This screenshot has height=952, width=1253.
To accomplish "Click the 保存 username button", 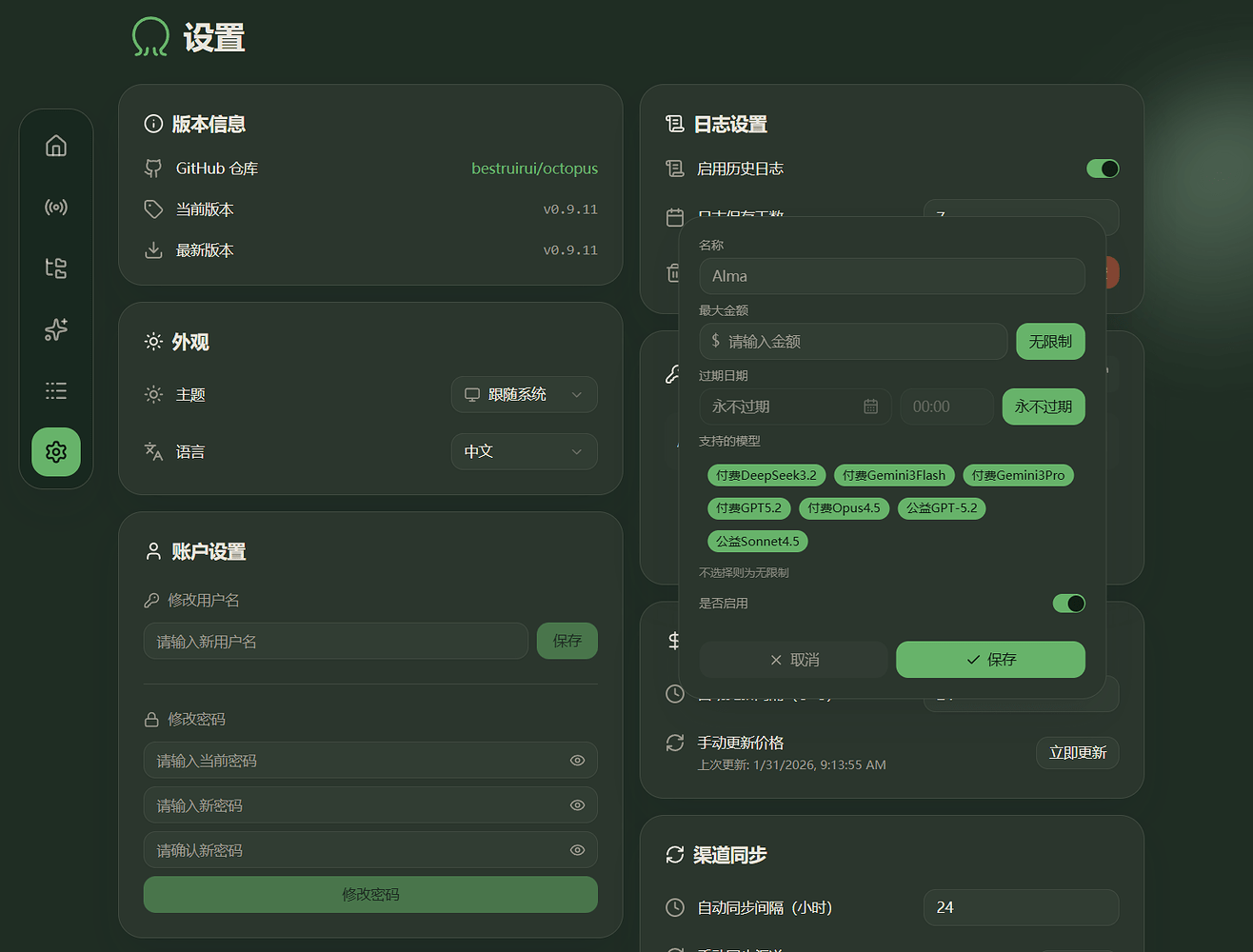I will (x=567, y=641).
